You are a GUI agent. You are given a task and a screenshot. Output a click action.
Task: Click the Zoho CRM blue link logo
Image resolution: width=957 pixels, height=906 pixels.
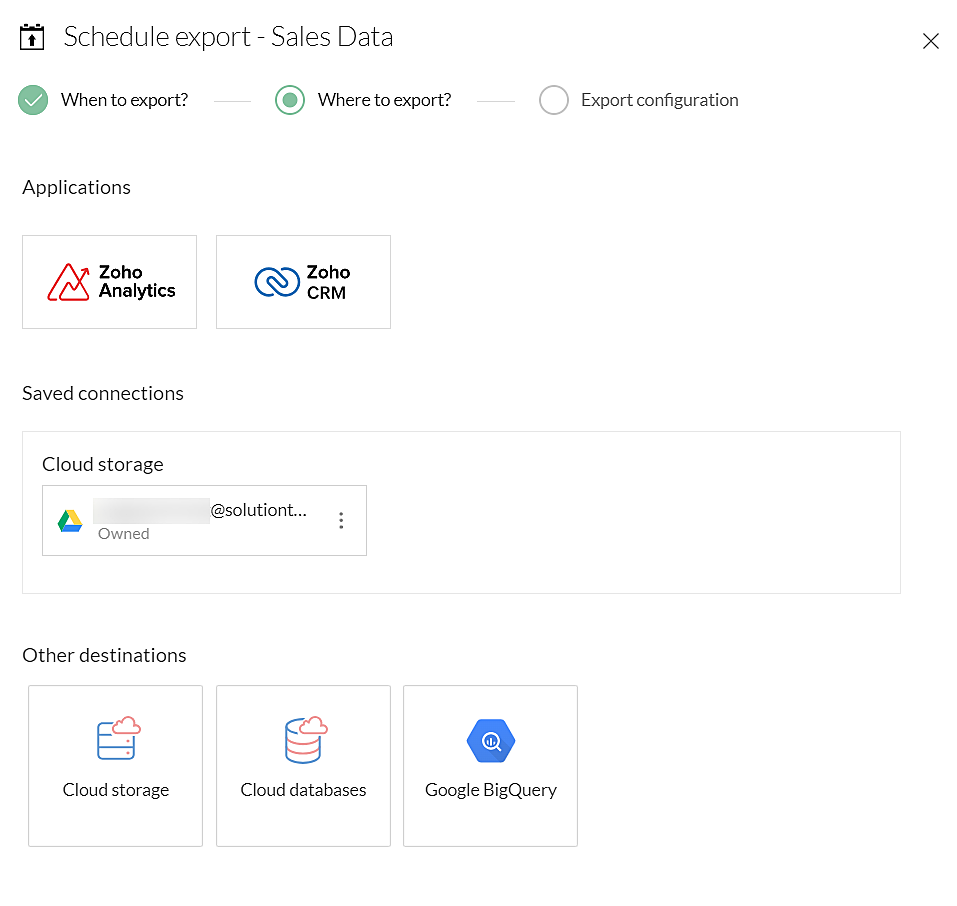click(x=277, y=282)
